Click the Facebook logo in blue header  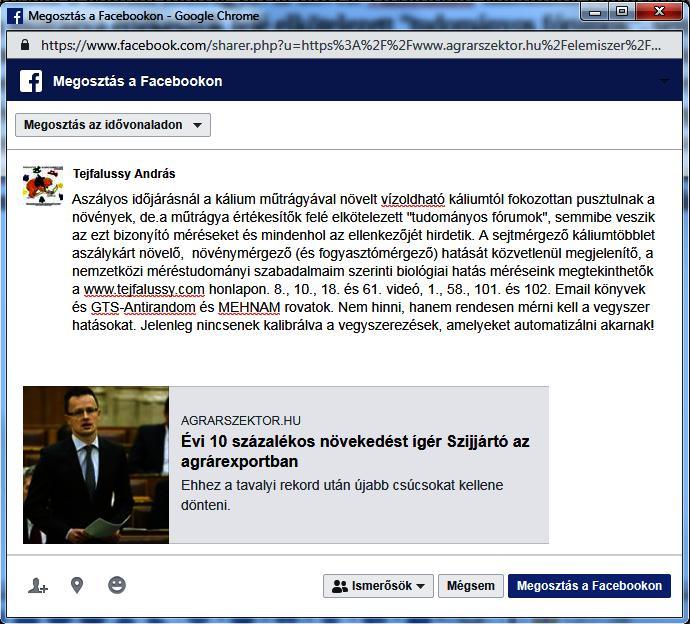31,81
